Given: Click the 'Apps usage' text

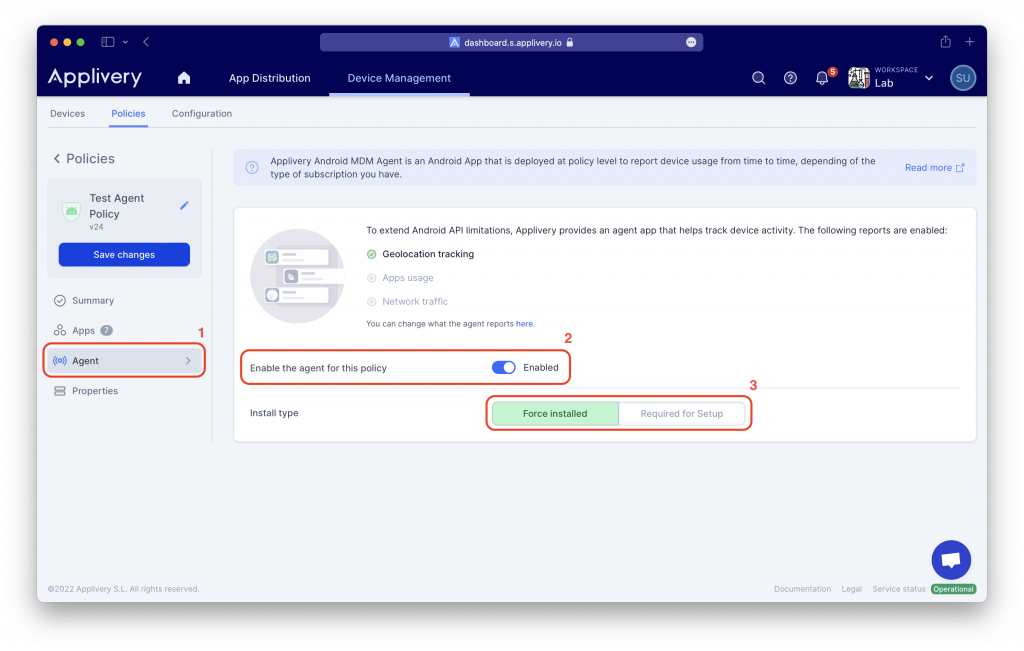Looking at the screenshot, I should tap(408, 278).
